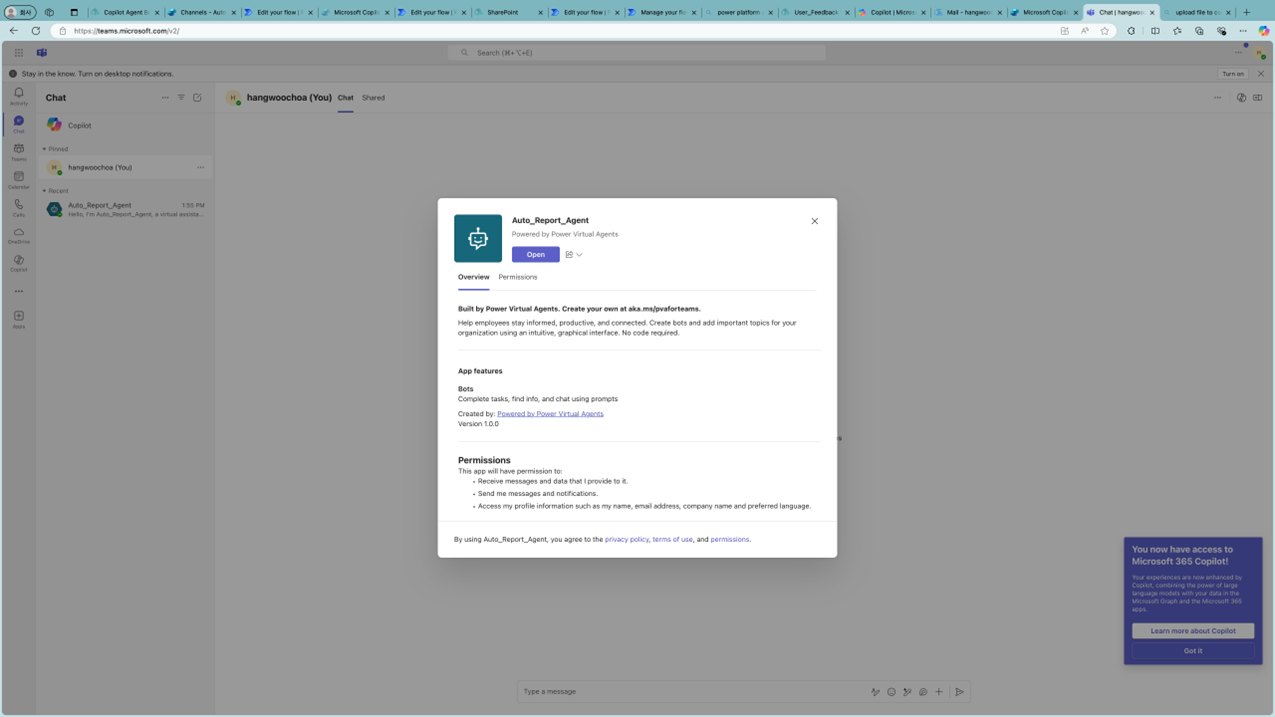The image size is (1275, 717).
Task: Follow the Powered by Power Virtual Agents link
Action: [550, 414]
